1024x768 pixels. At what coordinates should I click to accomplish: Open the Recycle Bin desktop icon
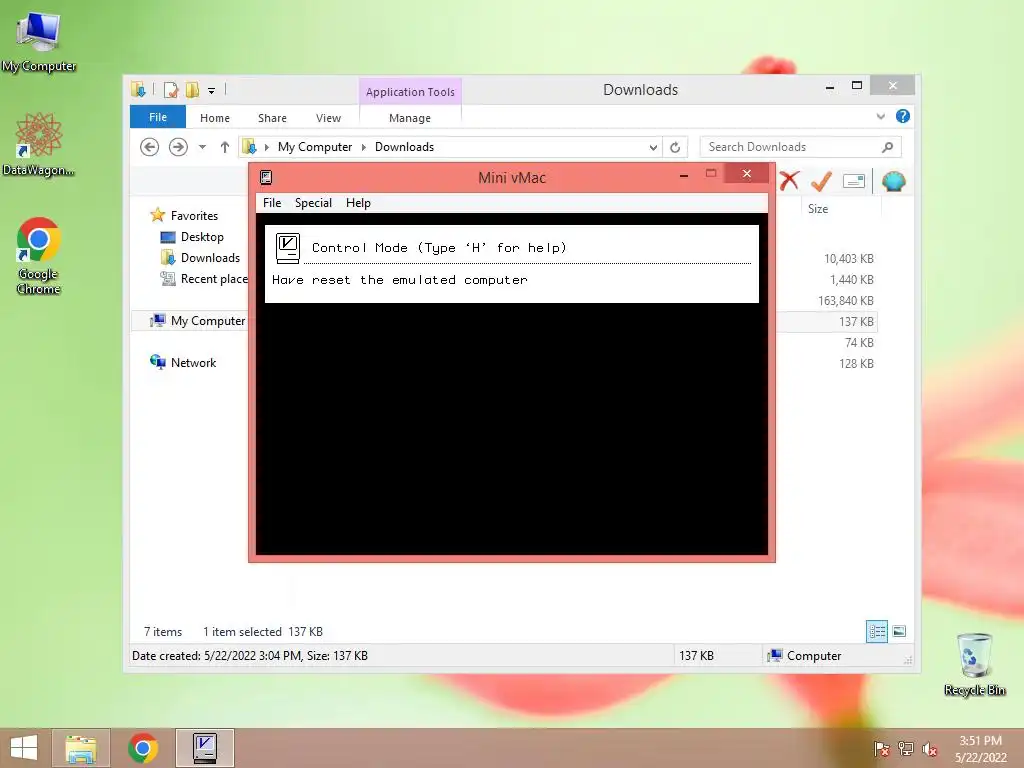(974, 664)
